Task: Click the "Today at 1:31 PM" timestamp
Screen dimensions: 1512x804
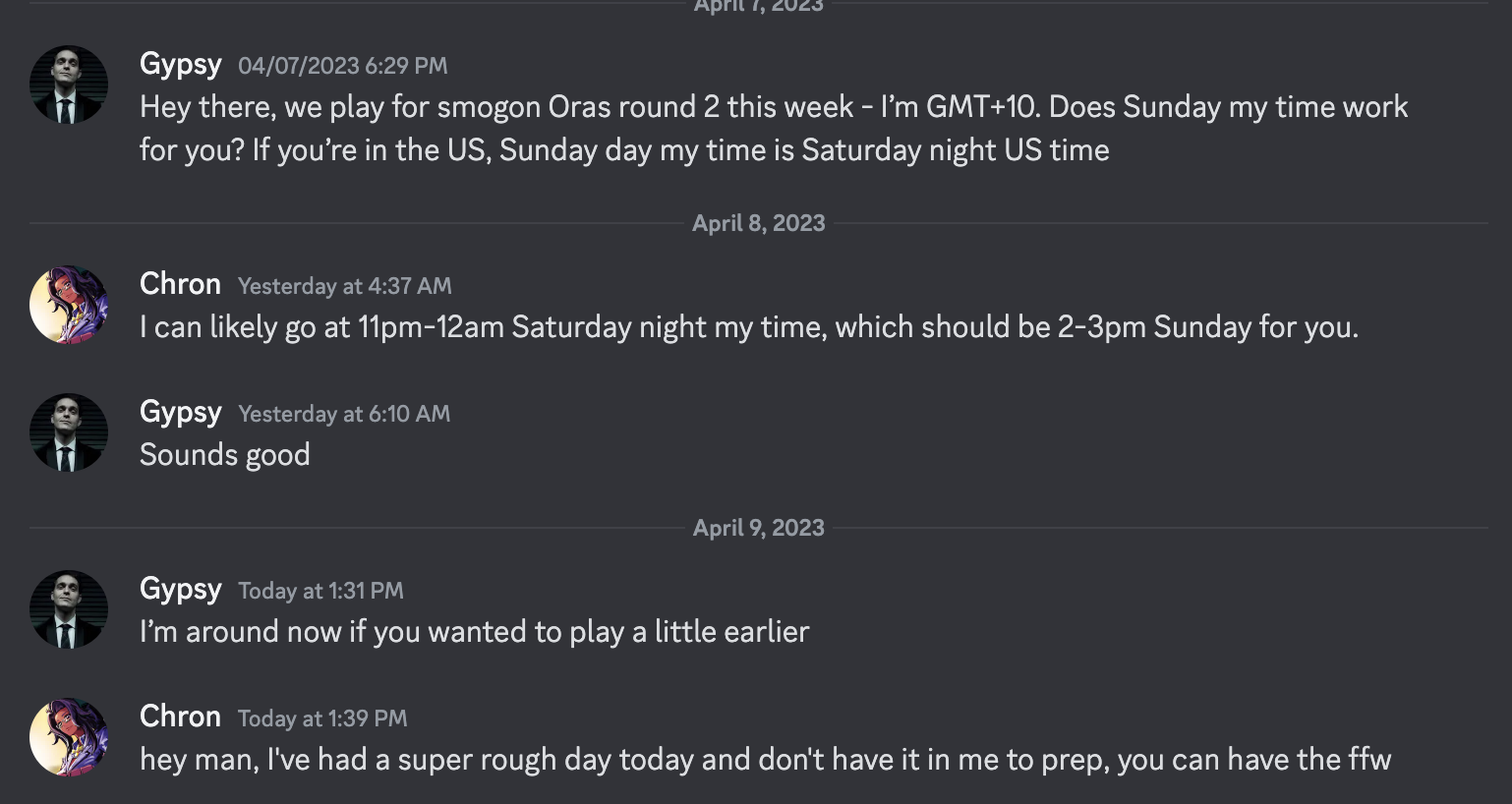Action: 320,591
